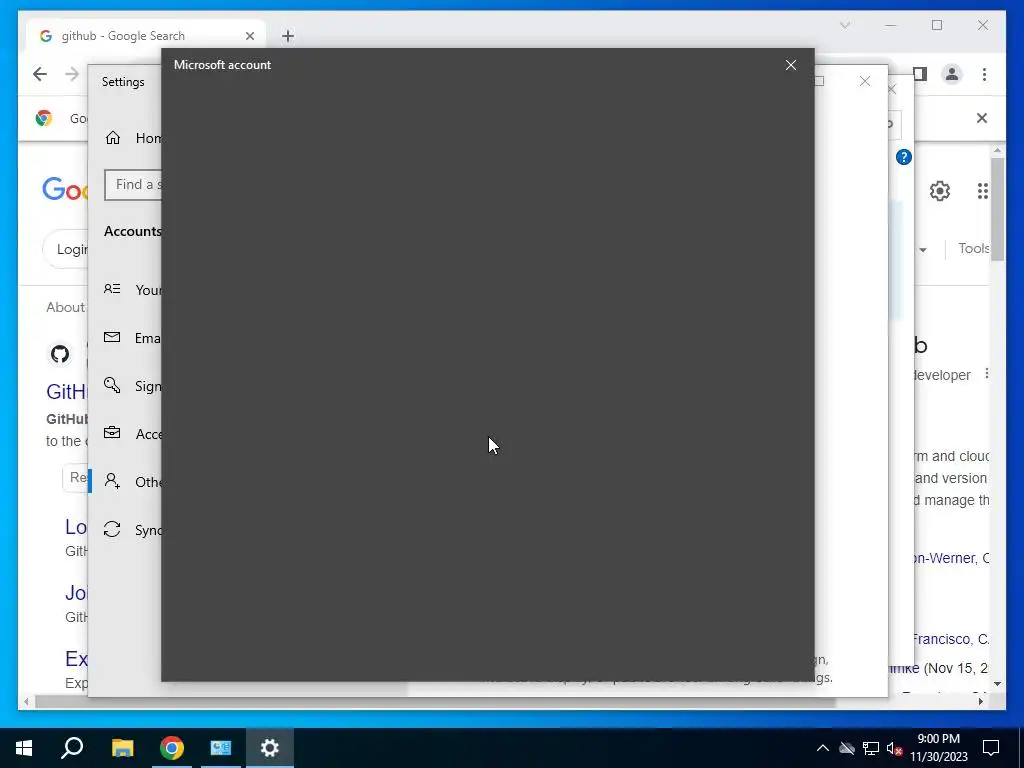1024x768 pixels.
Task: Open File Explorer from taskbar
Action: coord(122,748)
